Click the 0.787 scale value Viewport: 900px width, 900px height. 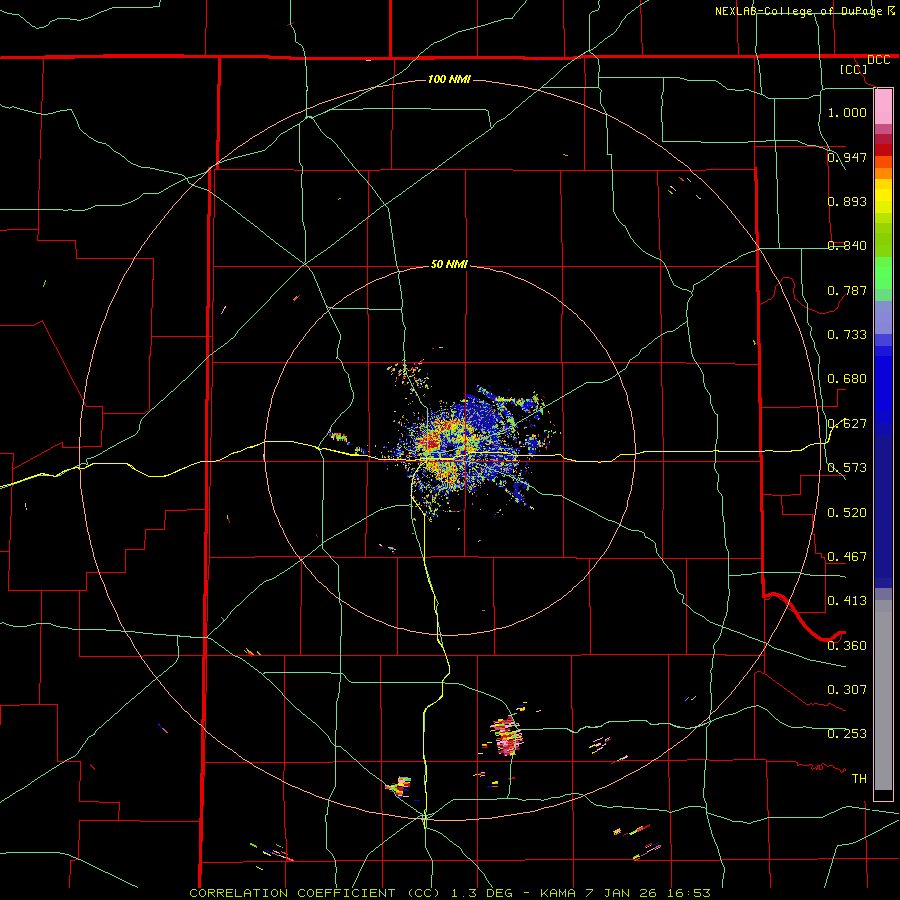coord(847,290)
